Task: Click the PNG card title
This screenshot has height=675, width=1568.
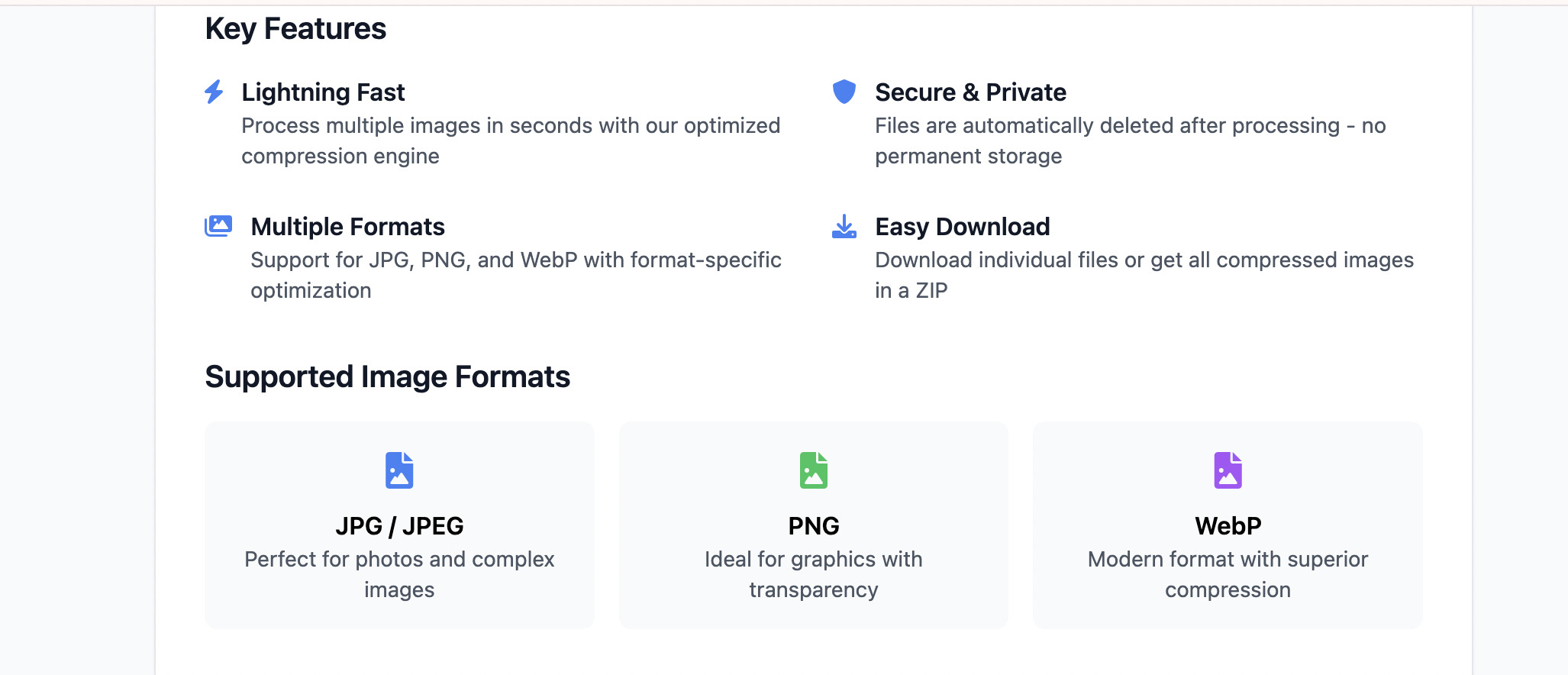Action: (813, 526)
